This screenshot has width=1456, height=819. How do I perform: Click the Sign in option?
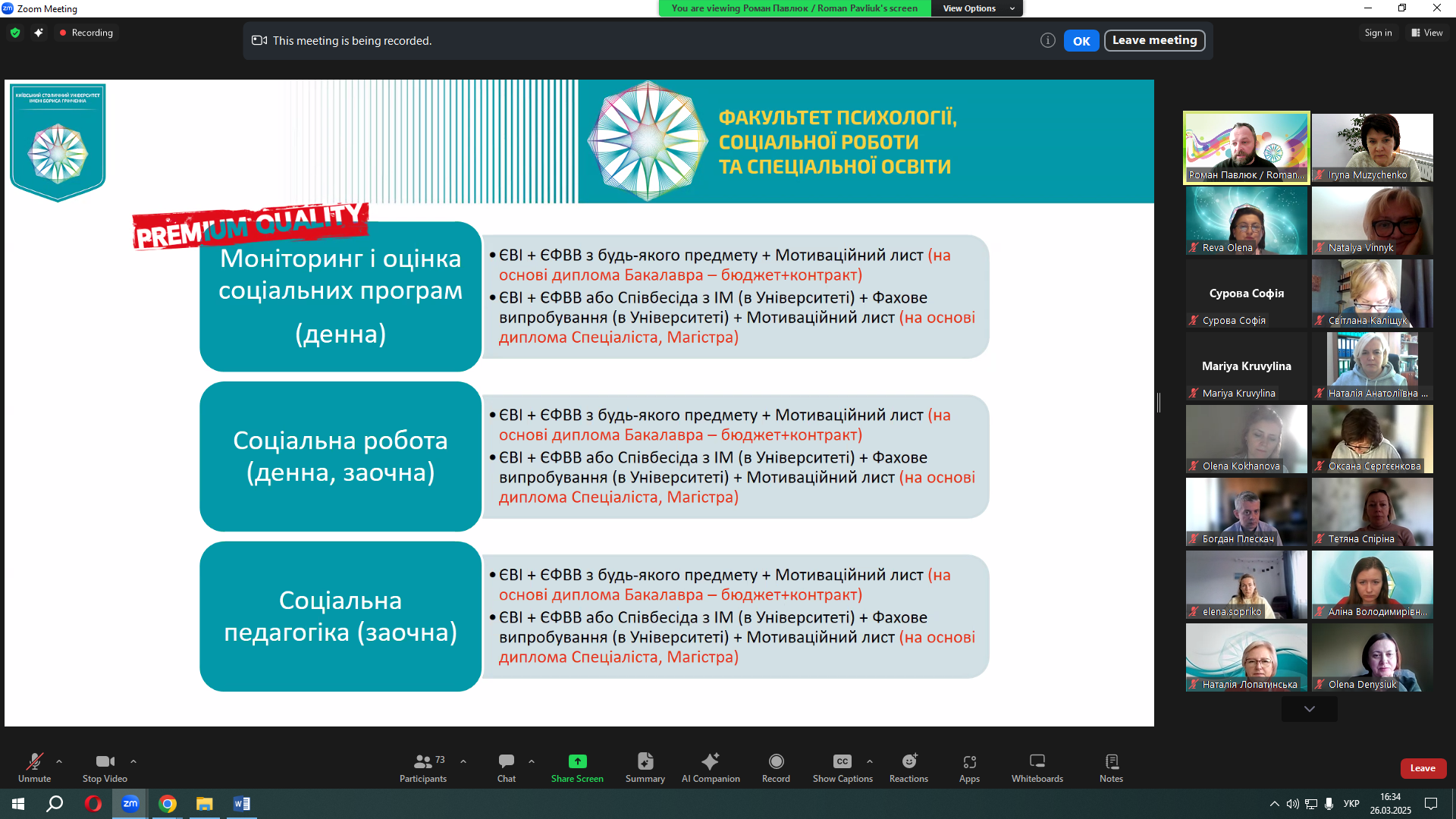pos(1378,33)
